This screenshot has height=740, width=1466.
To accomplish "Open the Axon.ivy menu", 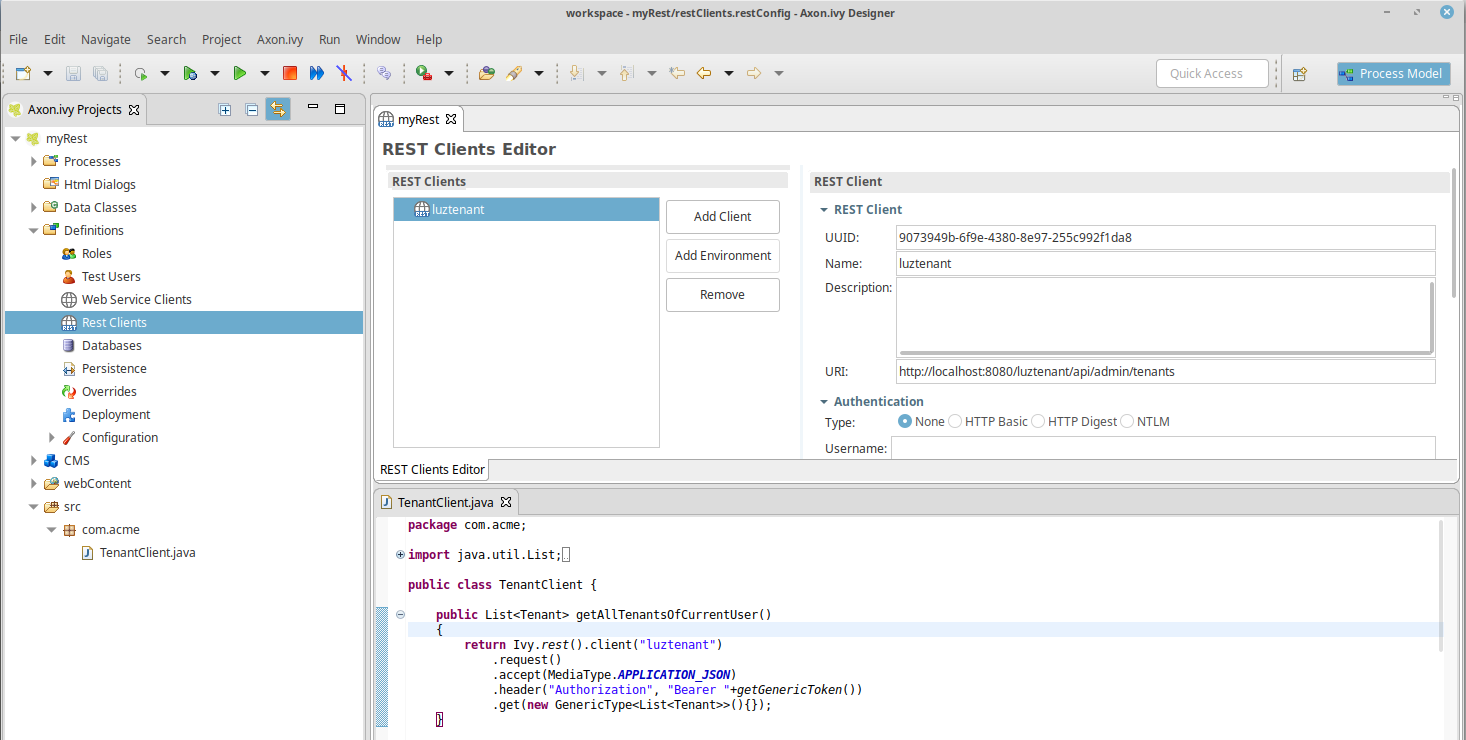I will point(280,39).
